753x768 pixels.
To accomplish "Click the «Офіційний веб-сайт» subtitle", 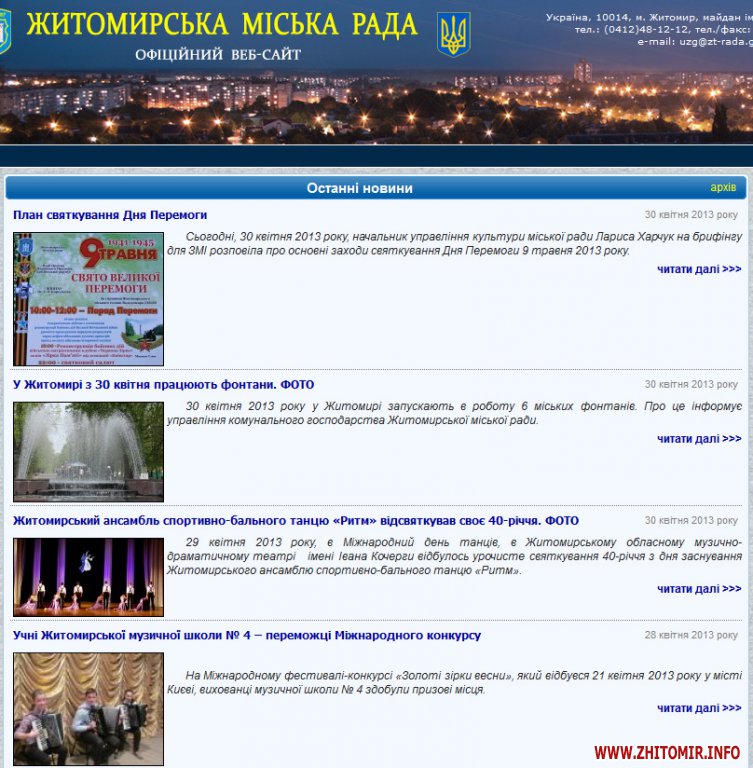I will [217, 54].
